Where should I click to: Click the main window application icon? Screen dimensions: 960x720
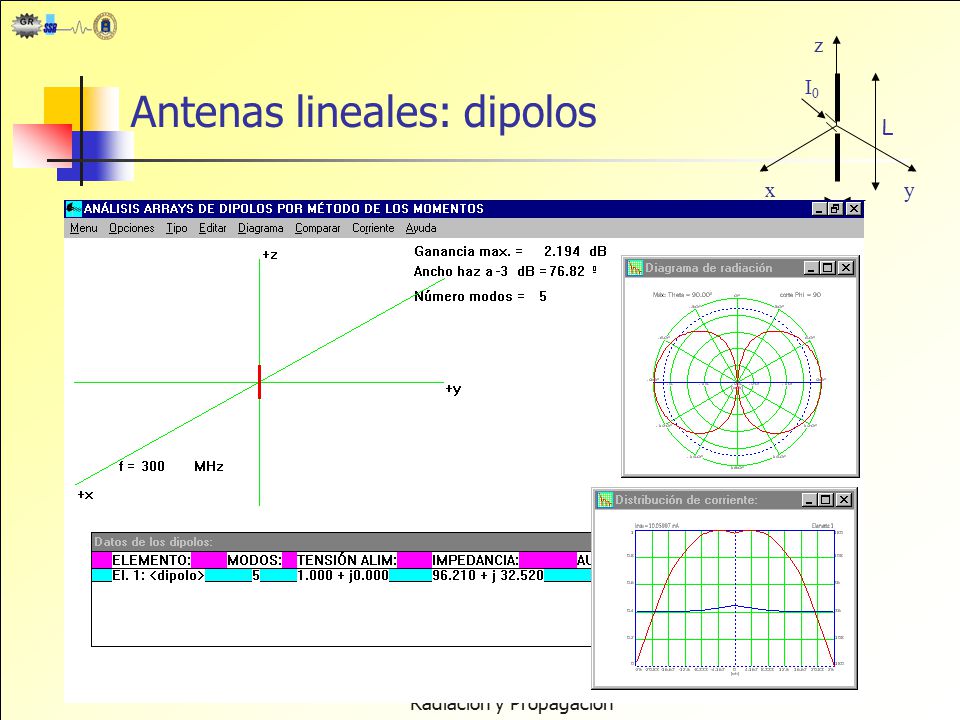(73, 209)
